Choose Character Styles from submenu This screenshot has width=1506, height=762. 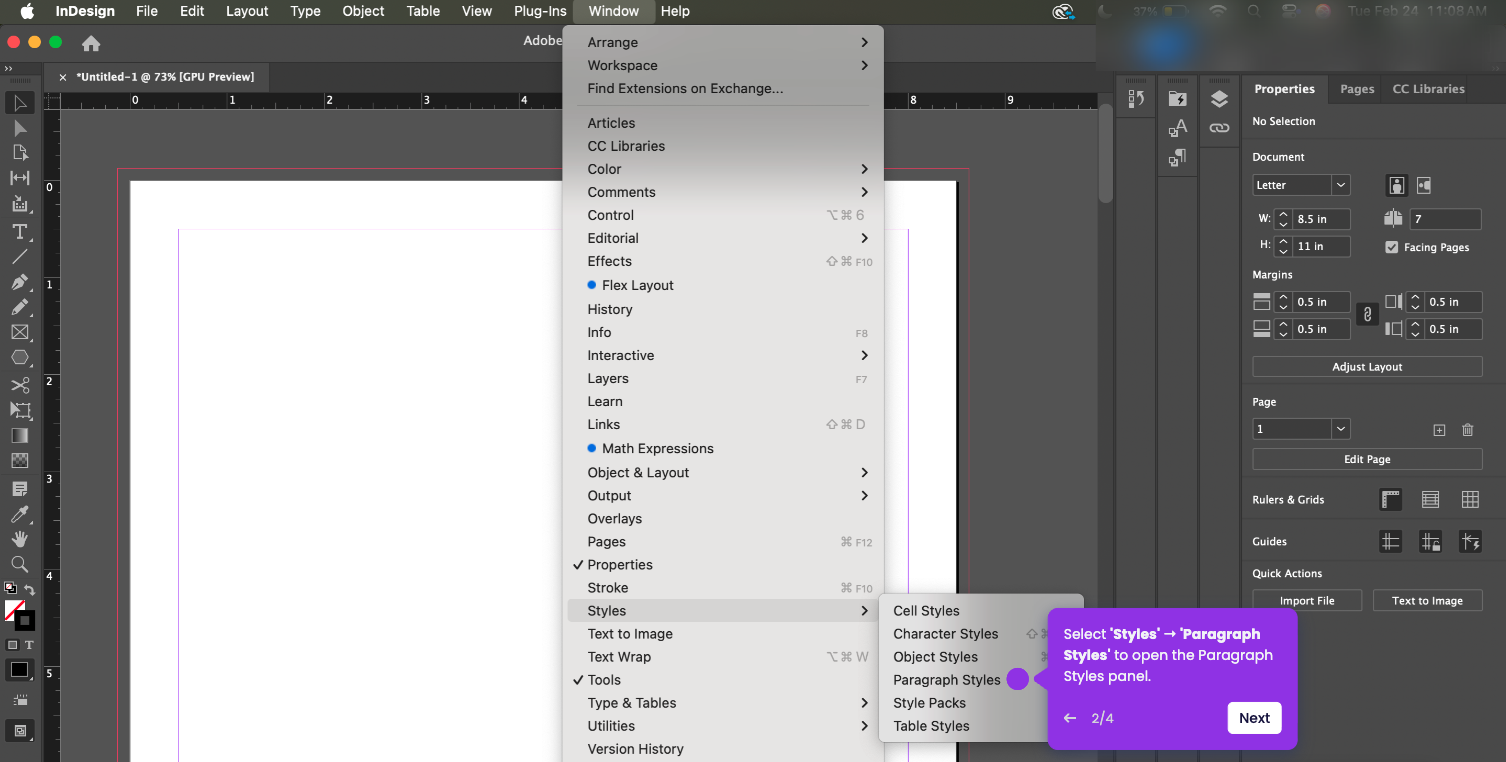946,634
